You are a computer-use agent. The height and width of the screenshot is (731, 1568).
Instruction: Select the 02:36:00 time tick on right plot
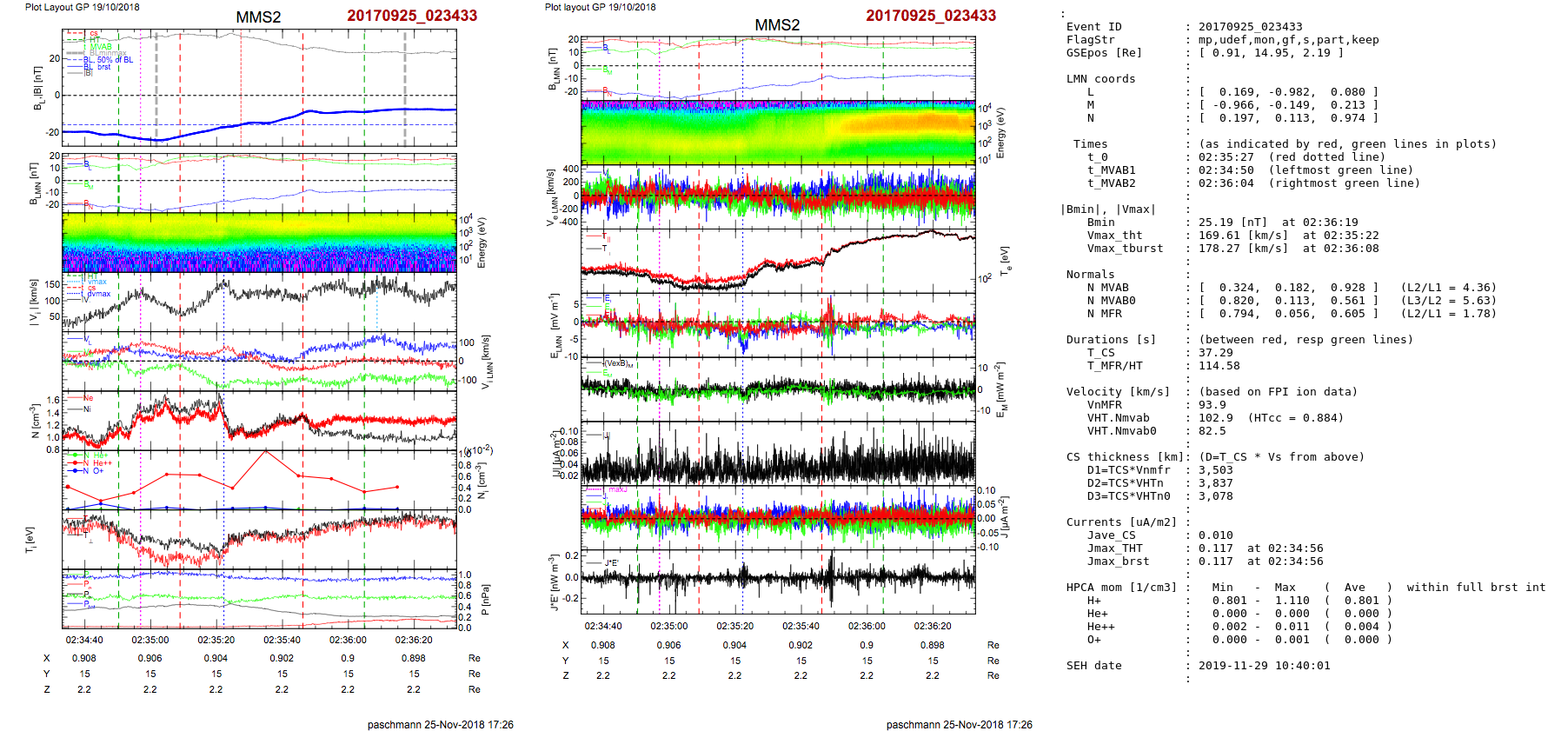[x=867, y=626]
